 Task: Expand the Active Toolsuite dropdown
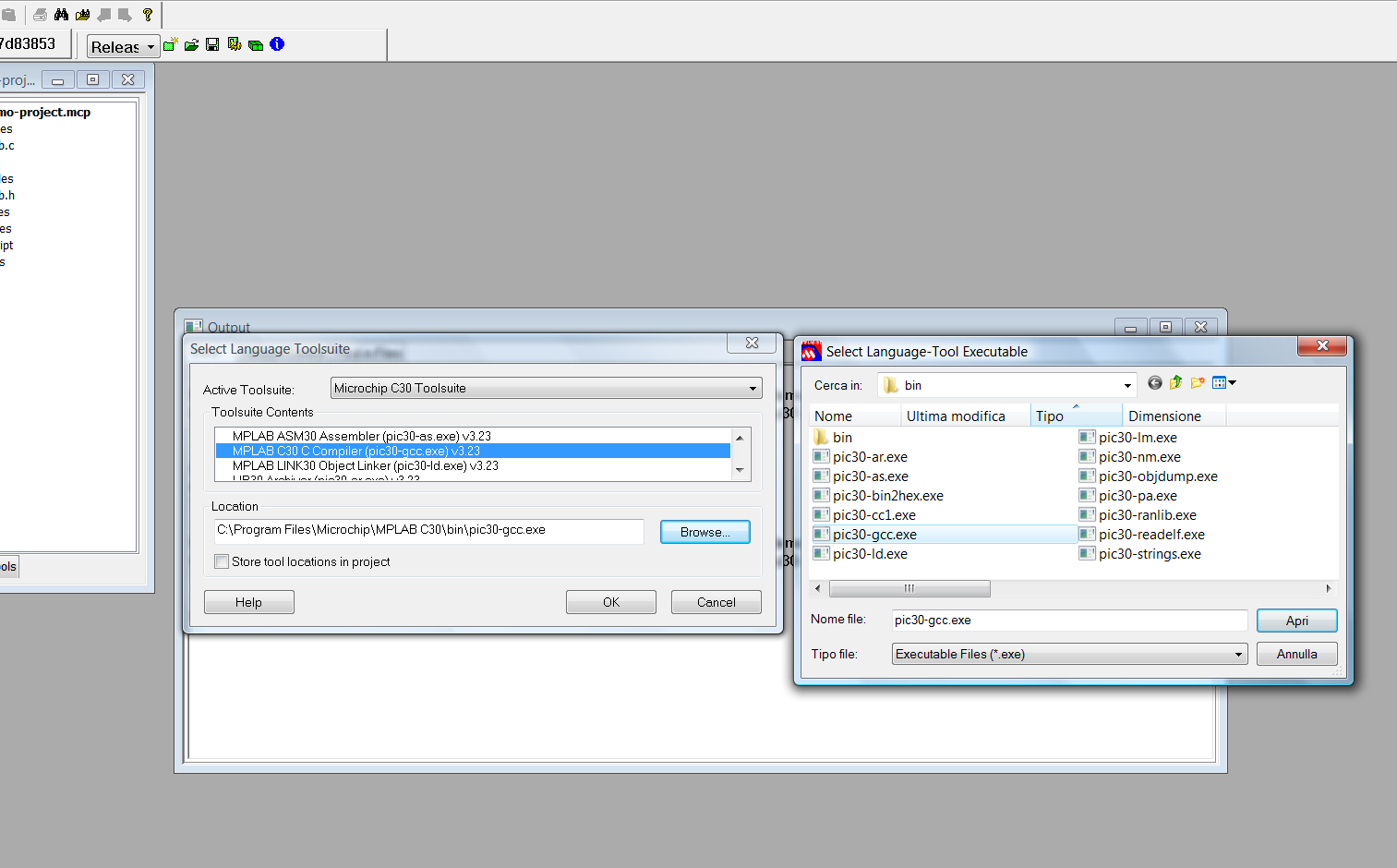[547, 388]
